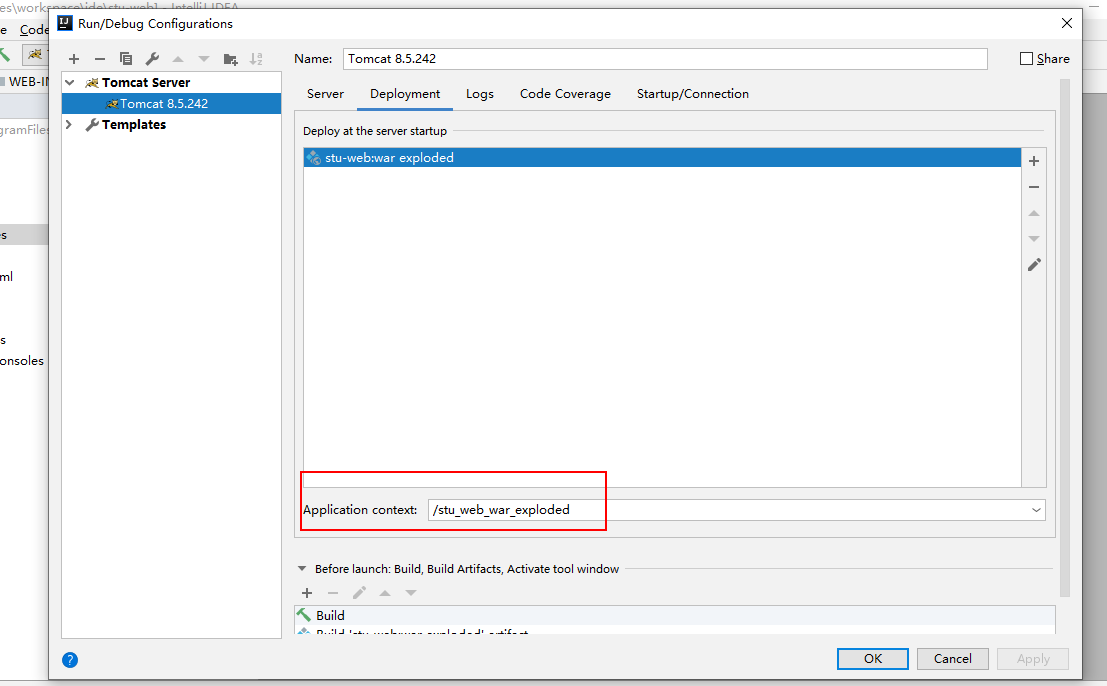Collapse the Tomcat Server tree node
The image size is (1107, 686).
[x=70, y=83]
